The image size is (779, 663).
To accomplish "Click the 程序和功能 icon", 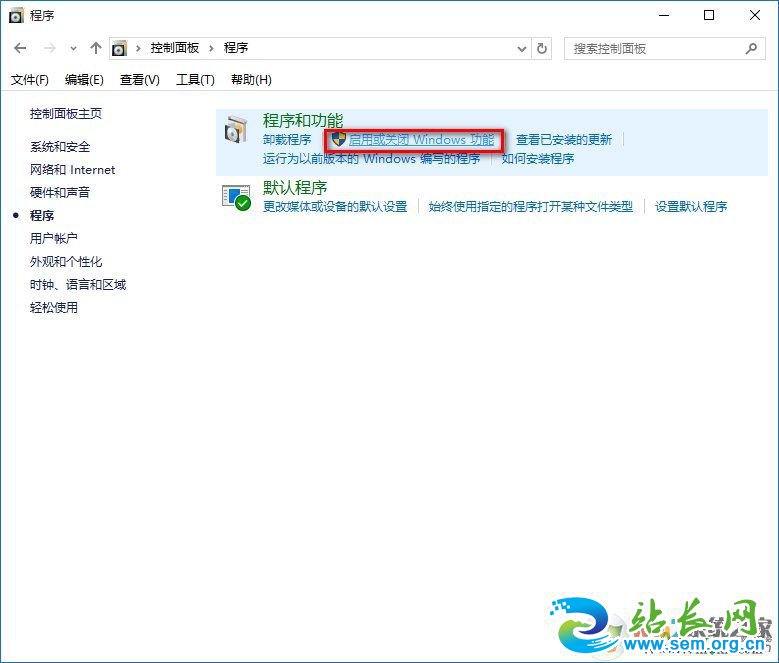I will (235, 130).
